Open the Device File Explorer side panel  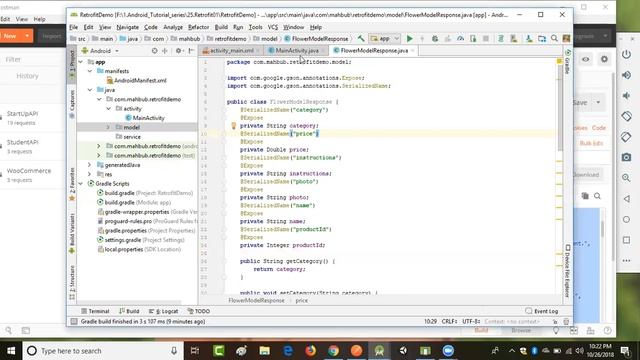pyautogui.click(x=567, y=271)
